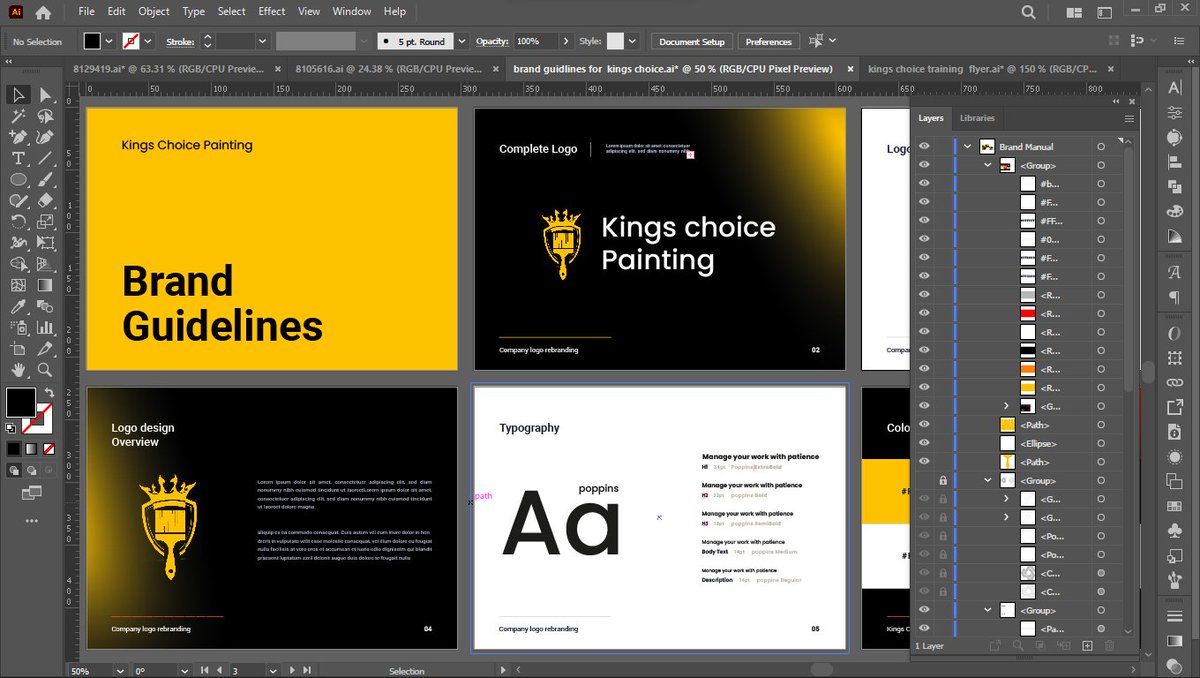Select the Paintbrush tool
This screenshot has height=678, width=1200.
coord(45,180)
